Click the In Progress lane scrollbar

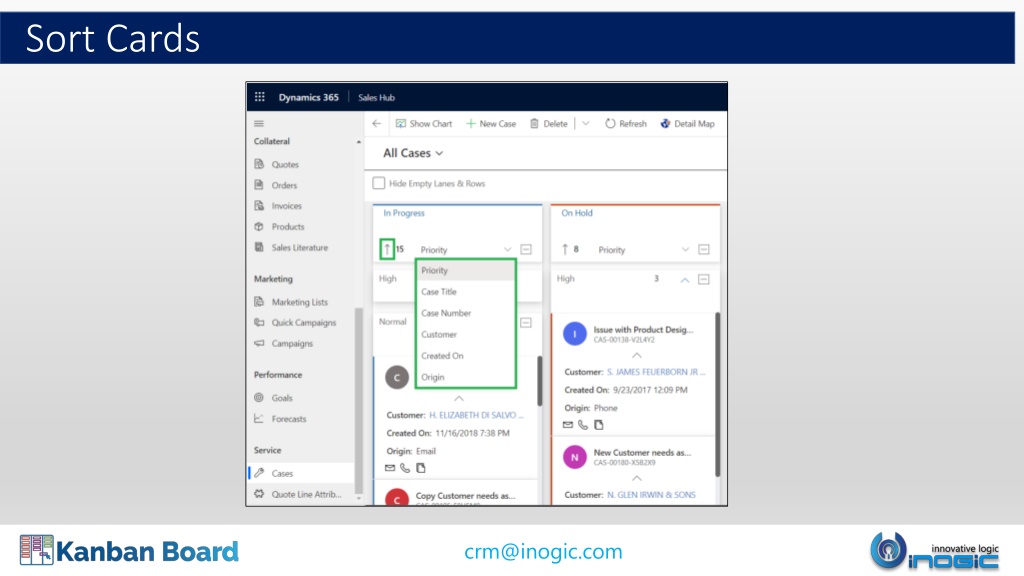[x=539, y=380]
